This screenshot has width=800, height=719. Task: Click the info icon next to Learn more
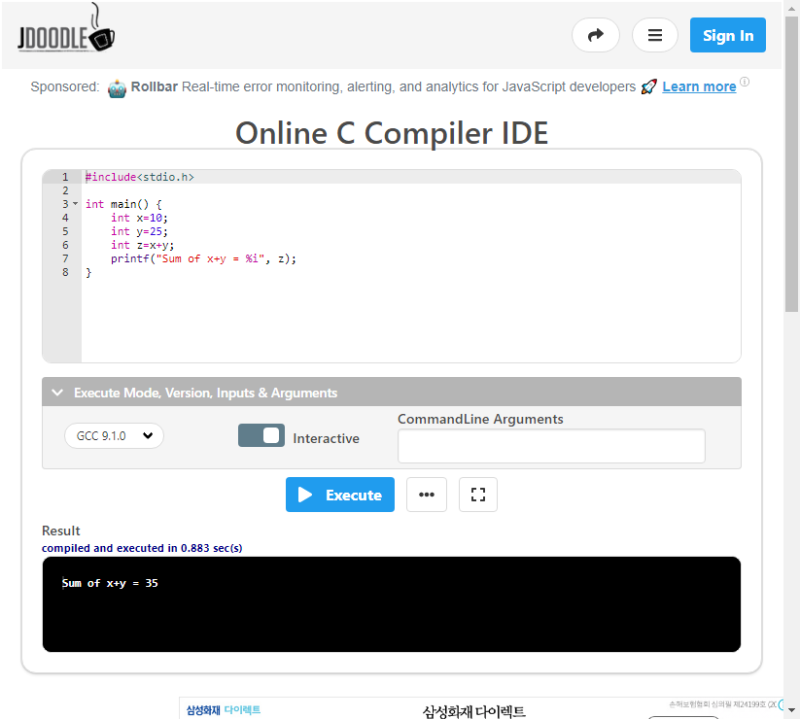744,82
